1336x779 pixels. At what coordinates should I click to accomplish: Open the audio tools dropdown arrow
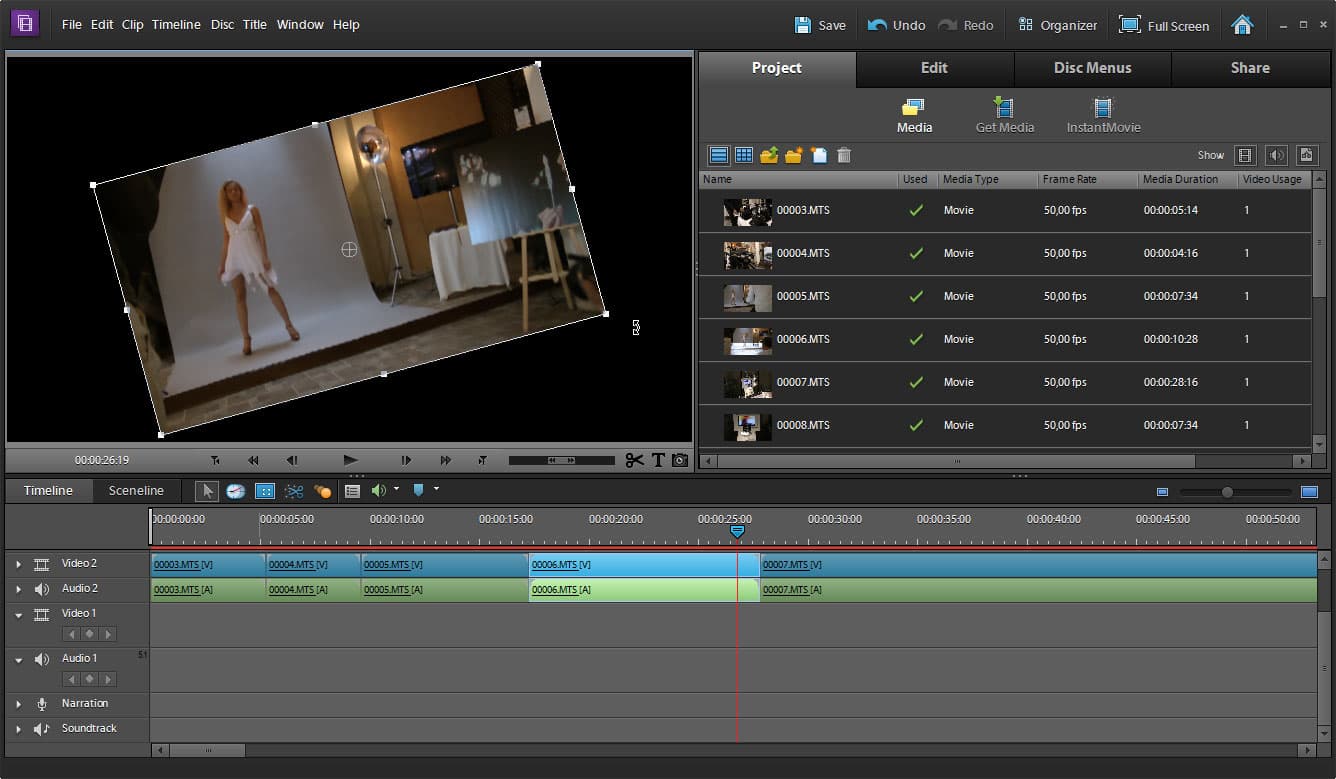tap(396, 489)
